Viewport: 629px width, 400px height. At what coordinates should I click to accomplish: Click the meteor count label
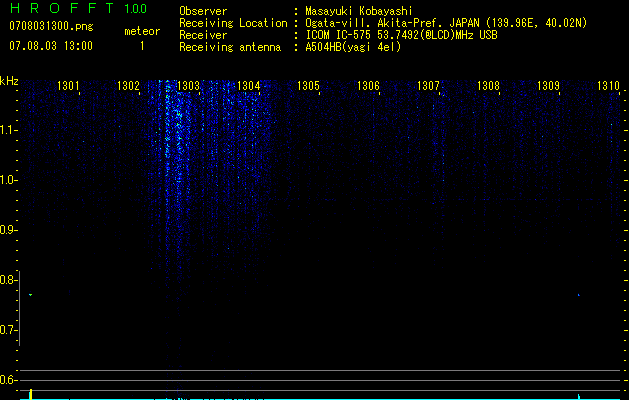pyautogui.click(x=142, y=31)
